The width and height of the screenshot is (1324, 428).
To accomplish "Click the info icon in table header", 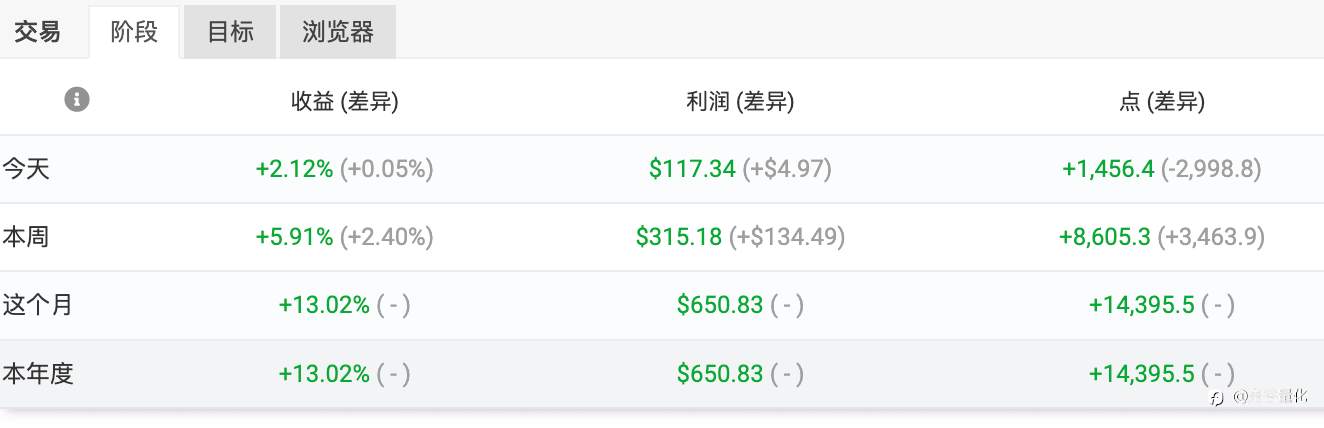I will [x=77, y=99].
